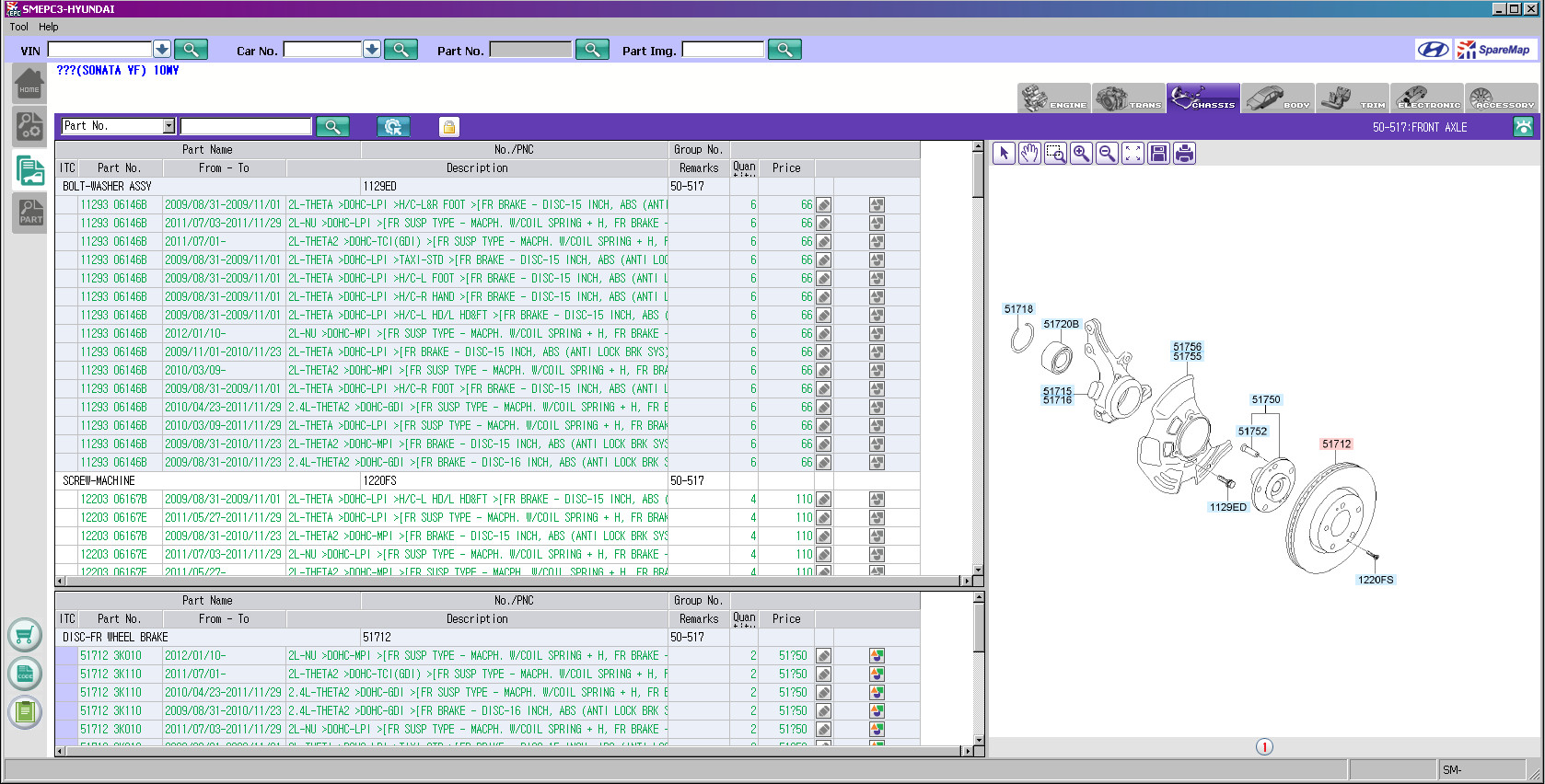The height and width of the screenshot is (784, 1545).
Task: Open the shopping cart icon in sidebar
Action: (x=25, y=635)
